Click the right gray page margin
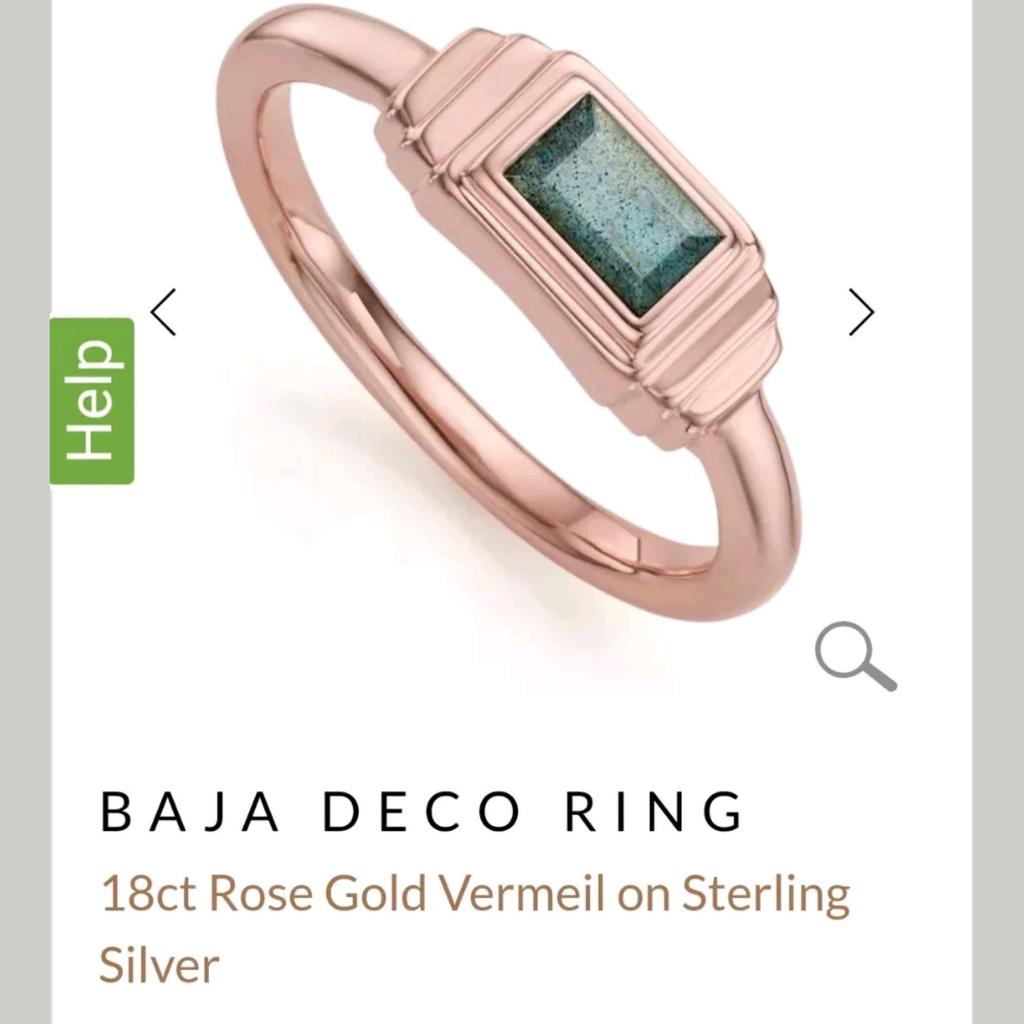This screenshot has height=1024, width=1024. 998,512
